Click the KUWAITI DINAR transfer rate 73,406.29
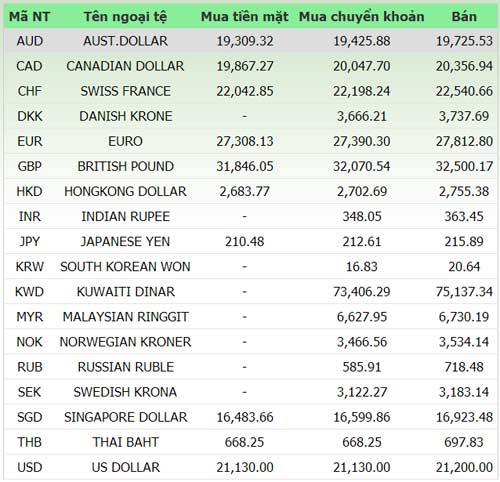This screenshot has width=500, height=482. [x=362, y=292]
